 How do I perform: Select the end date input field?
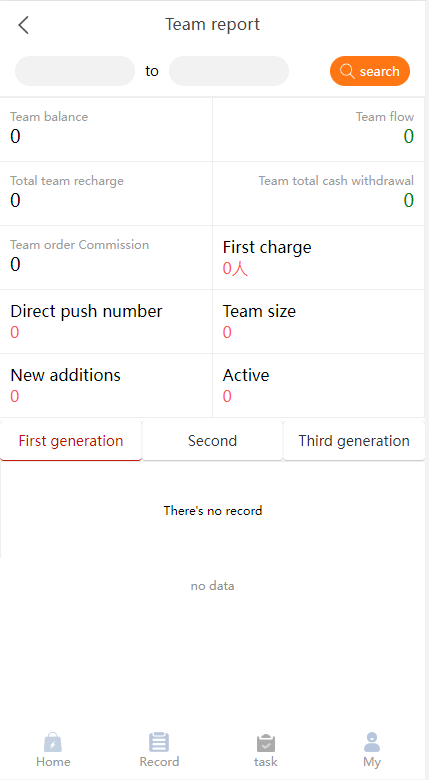[x=229, y=71]
